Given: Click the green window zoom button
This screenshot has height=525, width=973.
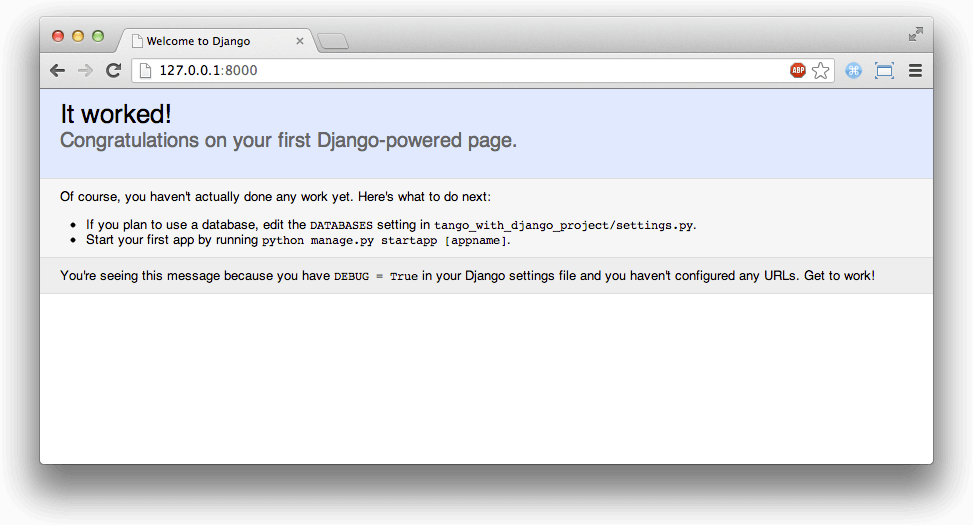Looking at the screenshot, I should pos(98,36).
